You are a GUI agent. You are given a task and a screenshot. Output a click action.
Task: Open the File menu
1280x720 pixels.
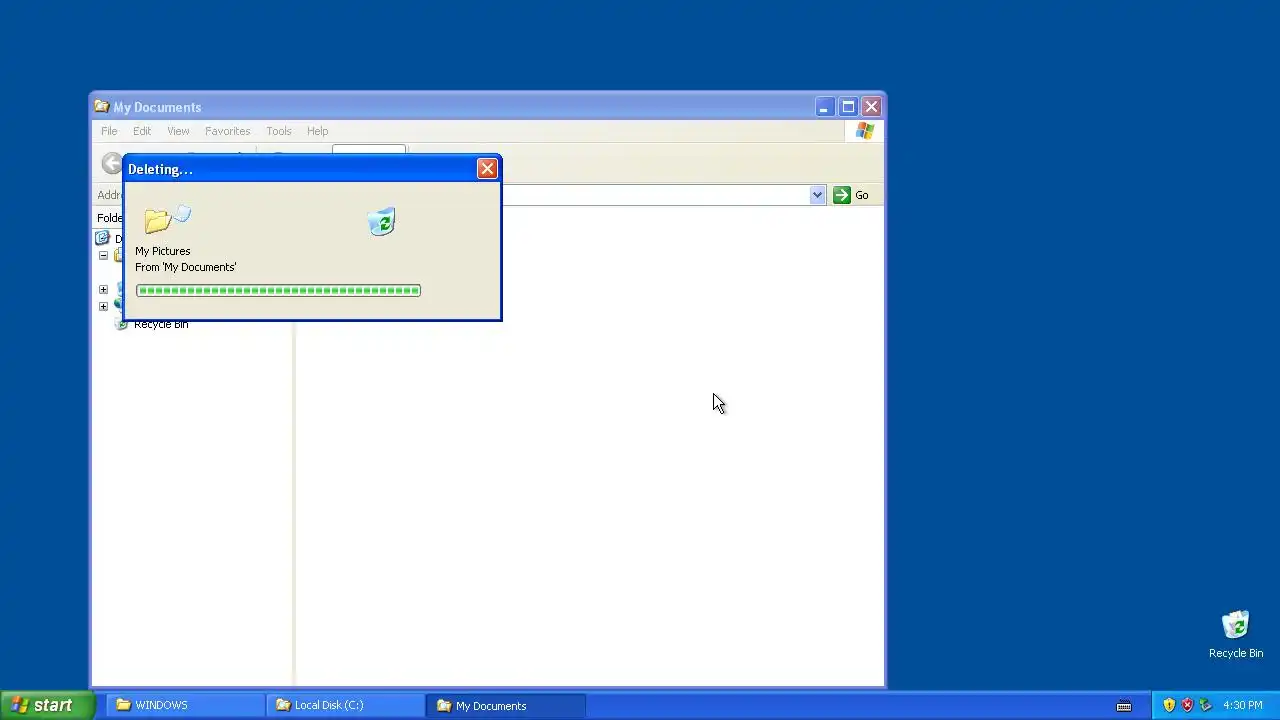coord(109,131)
